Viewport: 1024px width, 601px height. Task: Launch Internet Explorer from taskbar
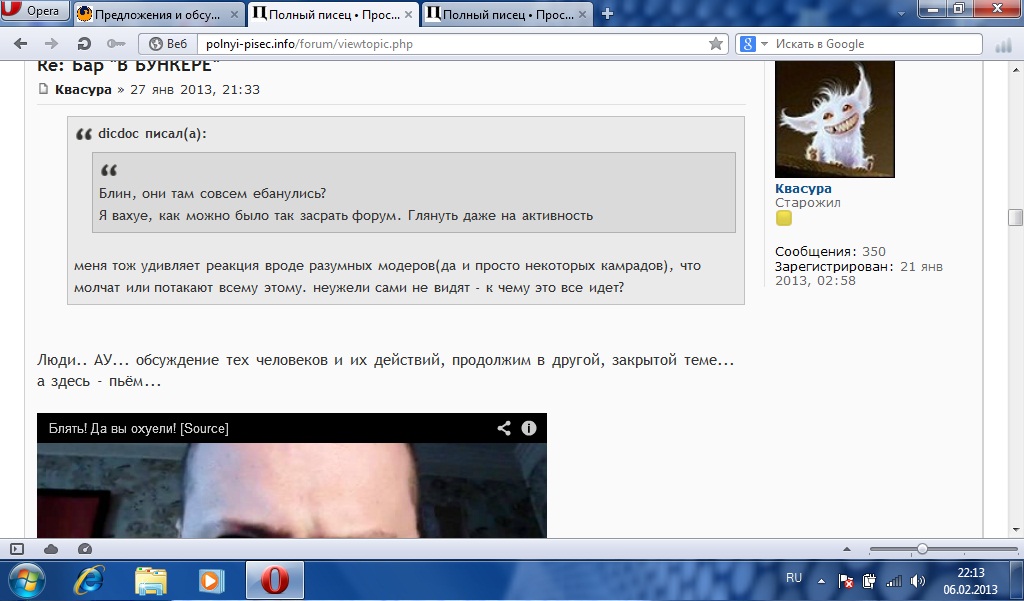[89, 580]
